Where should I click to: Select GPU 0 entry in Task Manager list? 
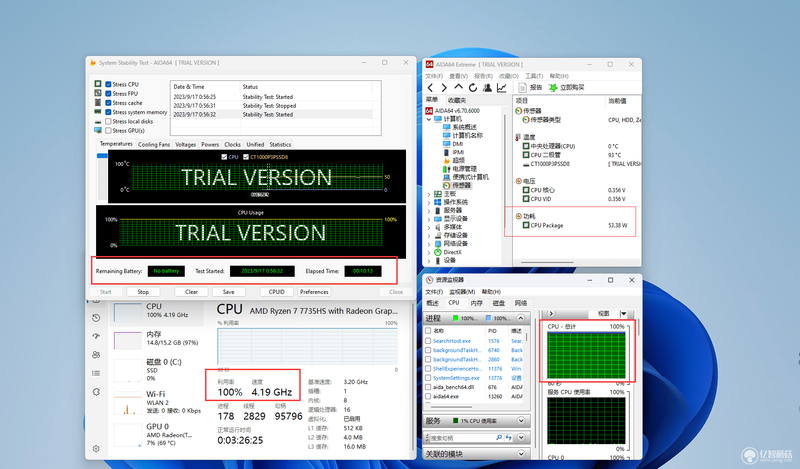pyautogui.click(x=157, y=434)
